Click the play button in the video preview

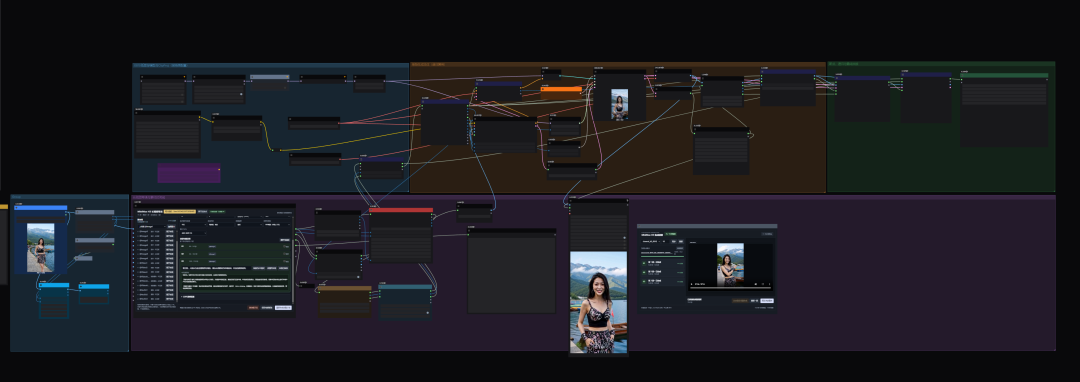point(692,284)
